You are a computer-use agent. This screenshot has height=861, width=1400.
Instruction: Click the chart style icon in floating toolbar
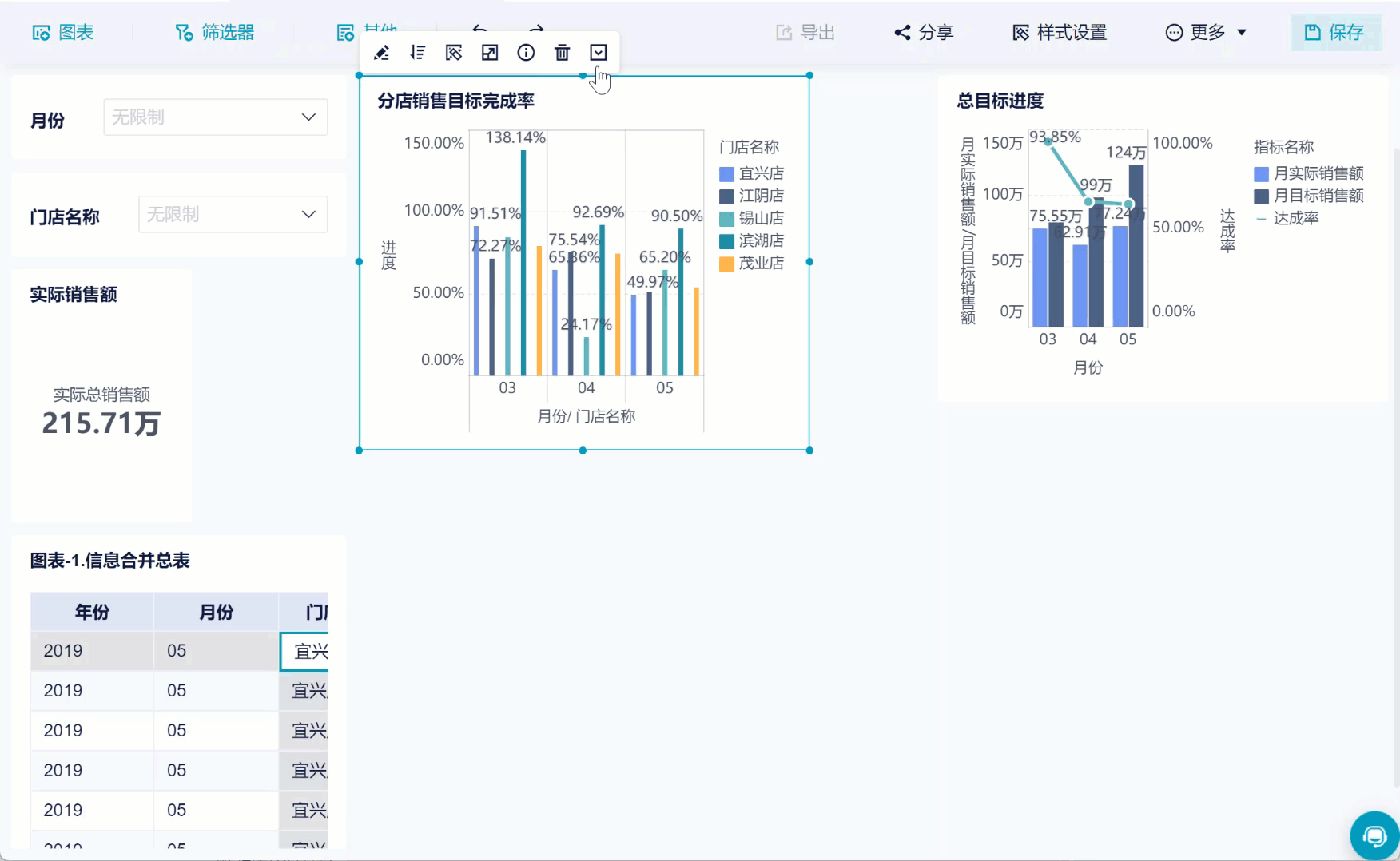pyautogui.click(x=454, y=53)
